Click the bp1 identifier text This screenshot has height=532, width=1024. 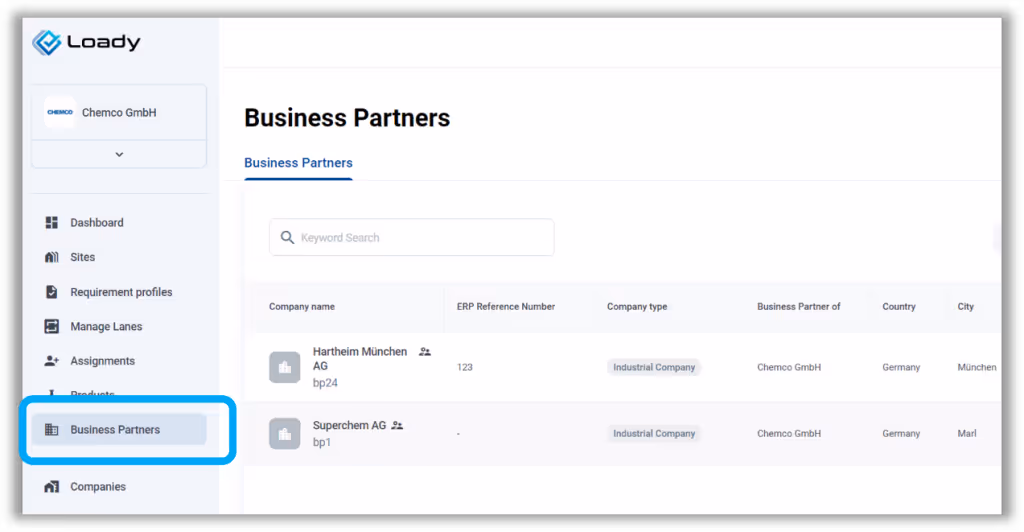322,443
